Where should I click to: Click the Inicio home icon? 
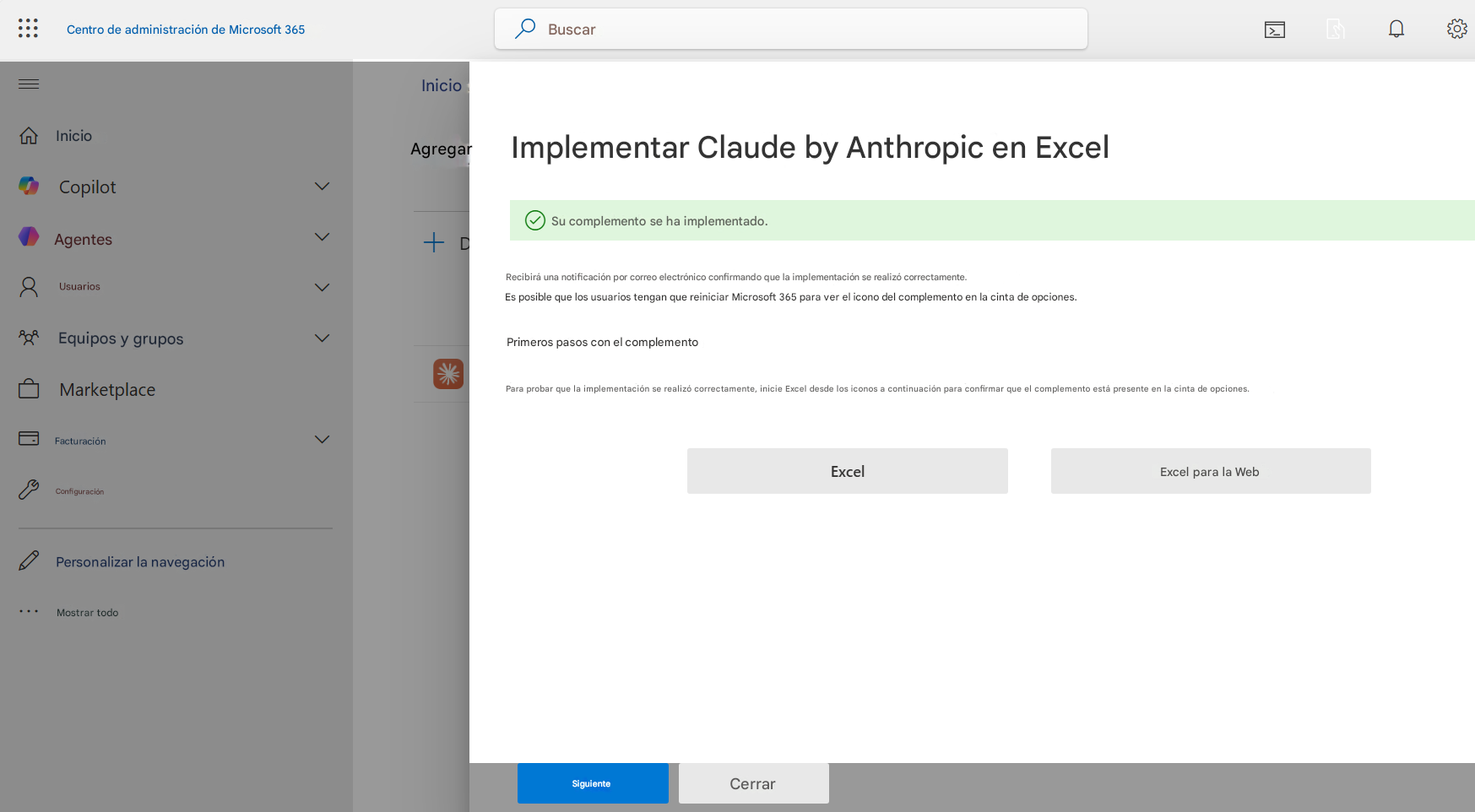(x=29, y=135)
